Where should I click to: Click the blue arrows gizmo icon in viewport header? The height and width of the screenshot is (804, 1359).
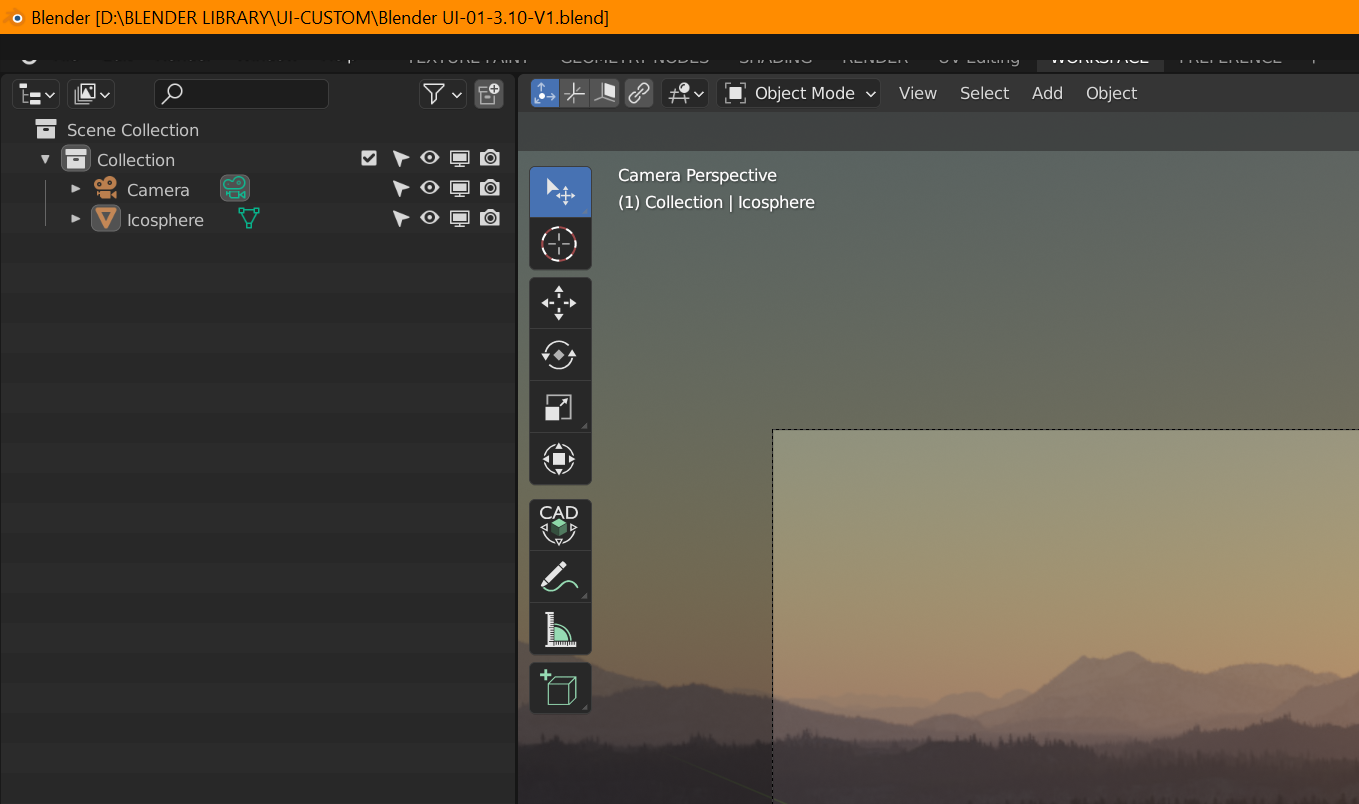545,93
